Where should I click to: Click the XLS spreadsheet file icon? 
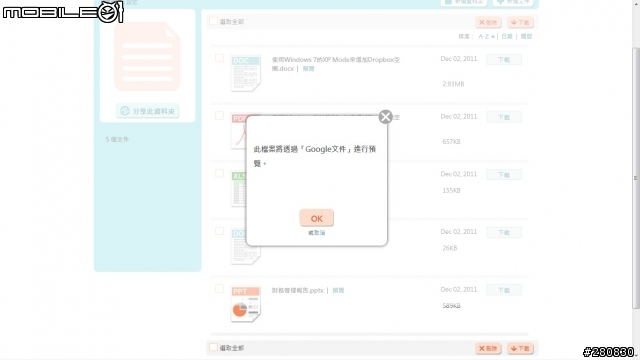pos(239,189)
